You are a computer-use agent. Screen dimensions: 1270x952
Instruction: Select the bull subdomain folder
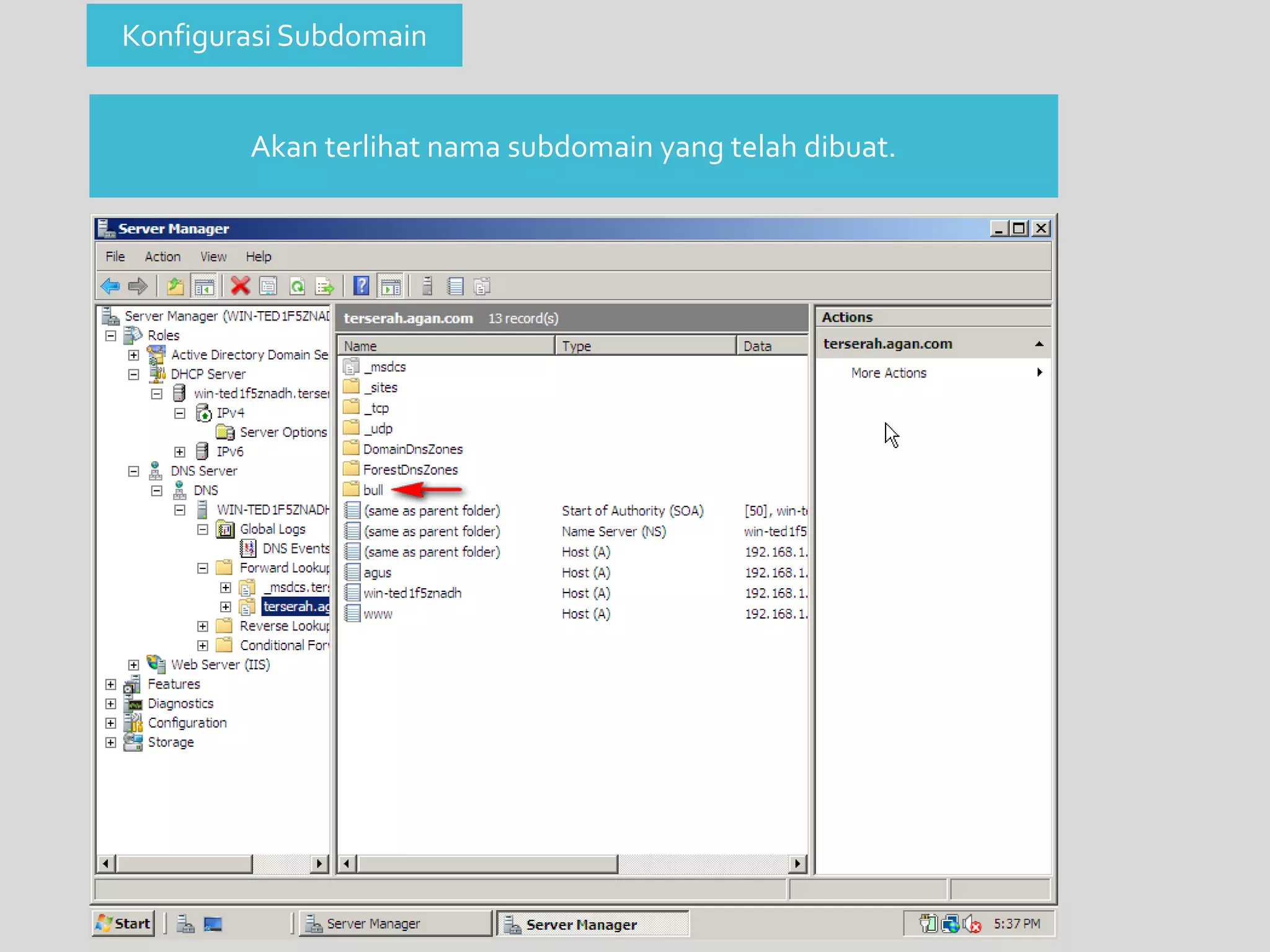(x=373, y=490)
